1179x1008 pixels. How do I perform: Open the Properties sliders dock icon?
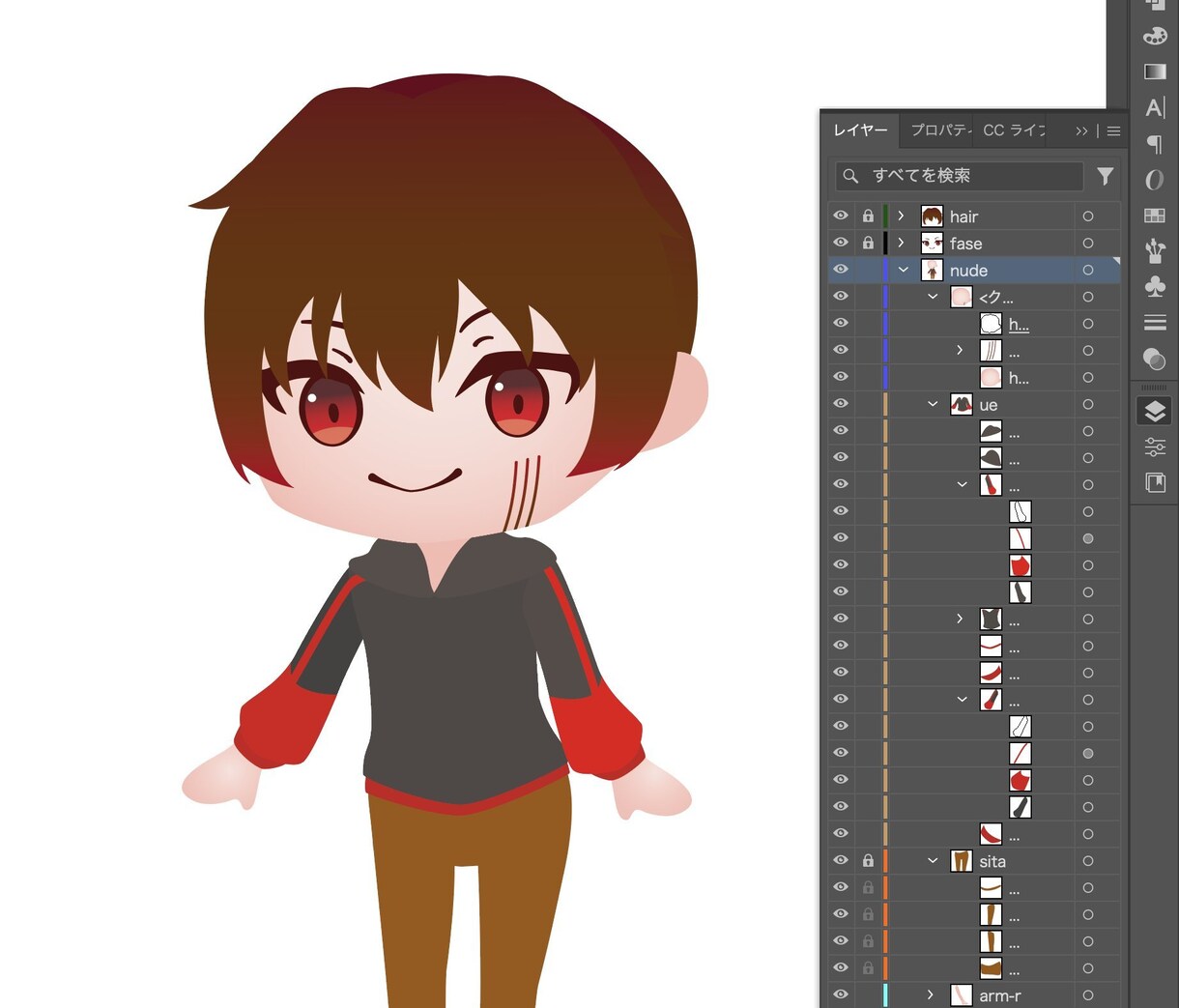click(x=1155, y=446)
